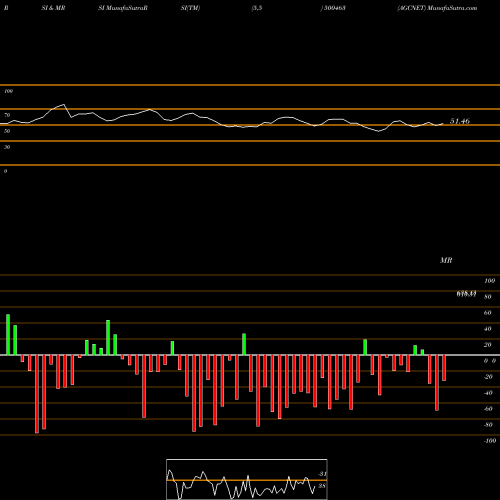This screenshot has height=500, width=500.
Task: Click the RSI axis label 70
Action: [7, 115]
